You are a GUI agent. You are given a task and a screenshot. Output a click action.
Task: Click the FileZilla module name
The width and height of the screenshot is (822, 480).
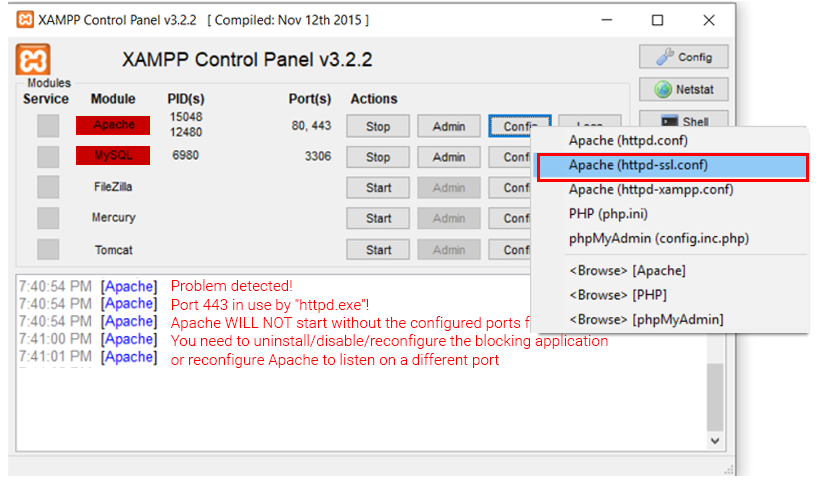click(113, 187)
